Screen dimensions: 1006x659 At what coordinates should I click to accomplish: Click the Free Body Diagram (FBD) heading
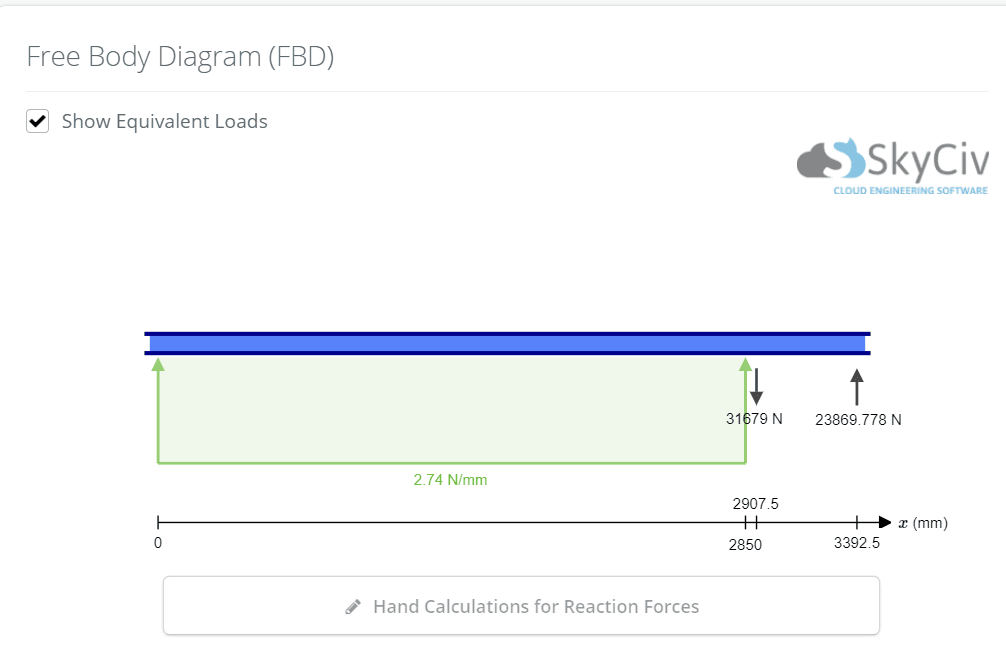(180, 57)
